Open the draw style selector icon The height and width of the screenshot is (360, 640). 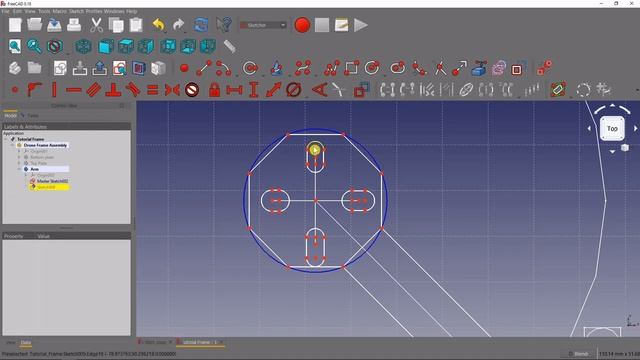(55, 46)
